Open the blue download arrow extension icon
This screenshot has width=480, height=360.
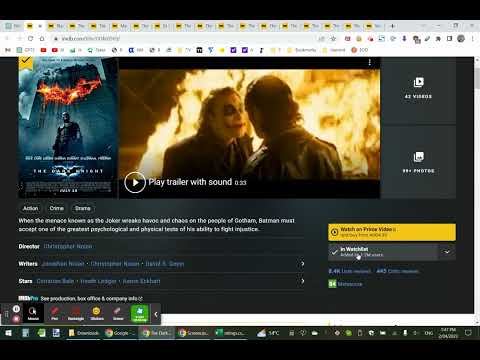[x=404, y=39]
